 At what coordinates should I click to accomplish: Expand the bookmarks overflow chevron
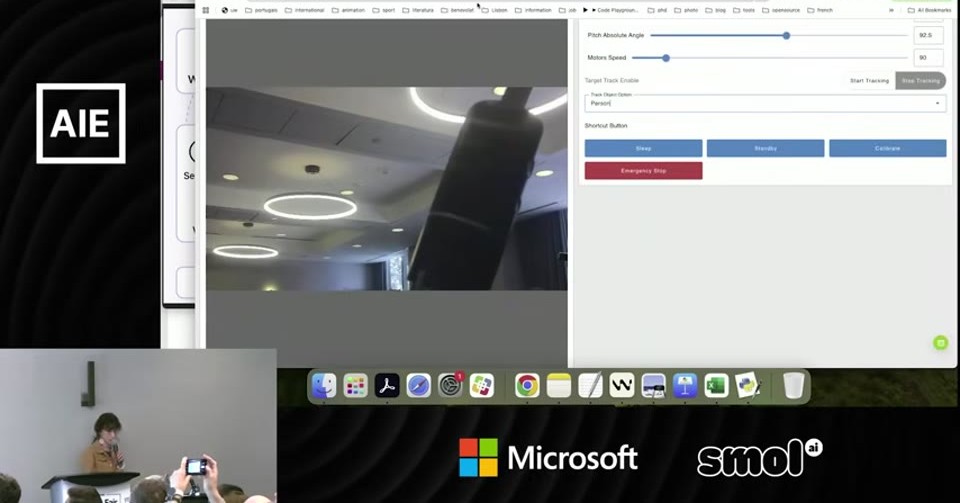tap(891, 10)
